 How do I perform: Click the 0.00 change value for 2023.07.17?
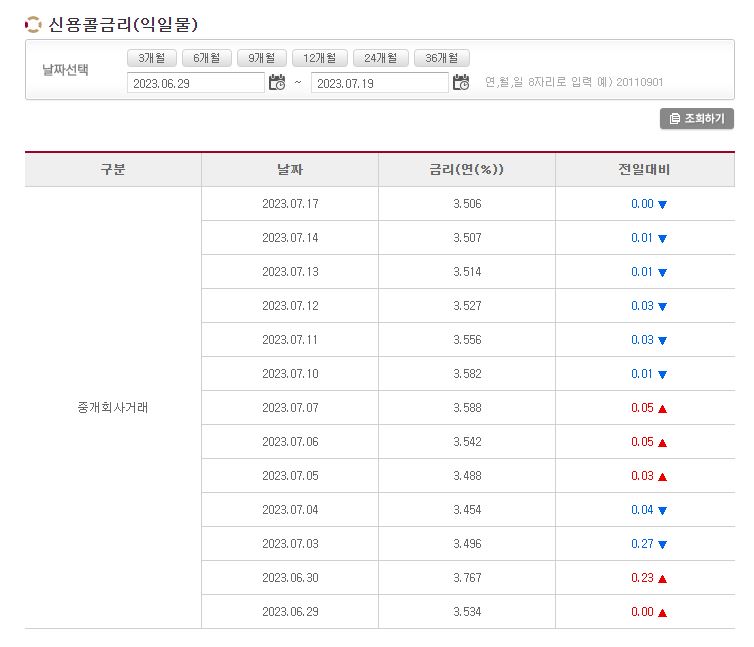pyautogui.click(x=642, y=204)
